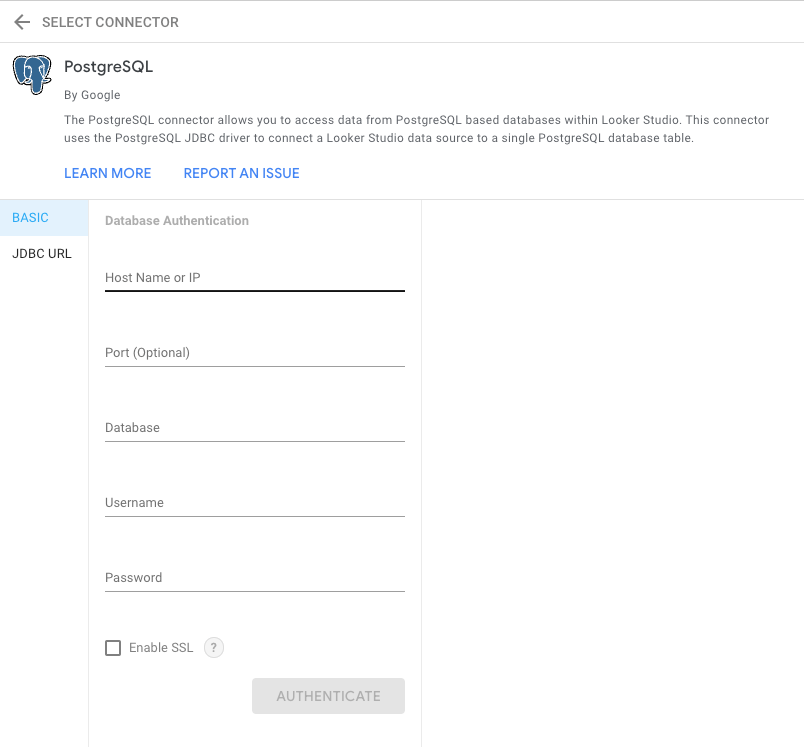Click the PostgreSQL connector description paragraph
This screenshot has width=804, height=747.
pos(416,129)
